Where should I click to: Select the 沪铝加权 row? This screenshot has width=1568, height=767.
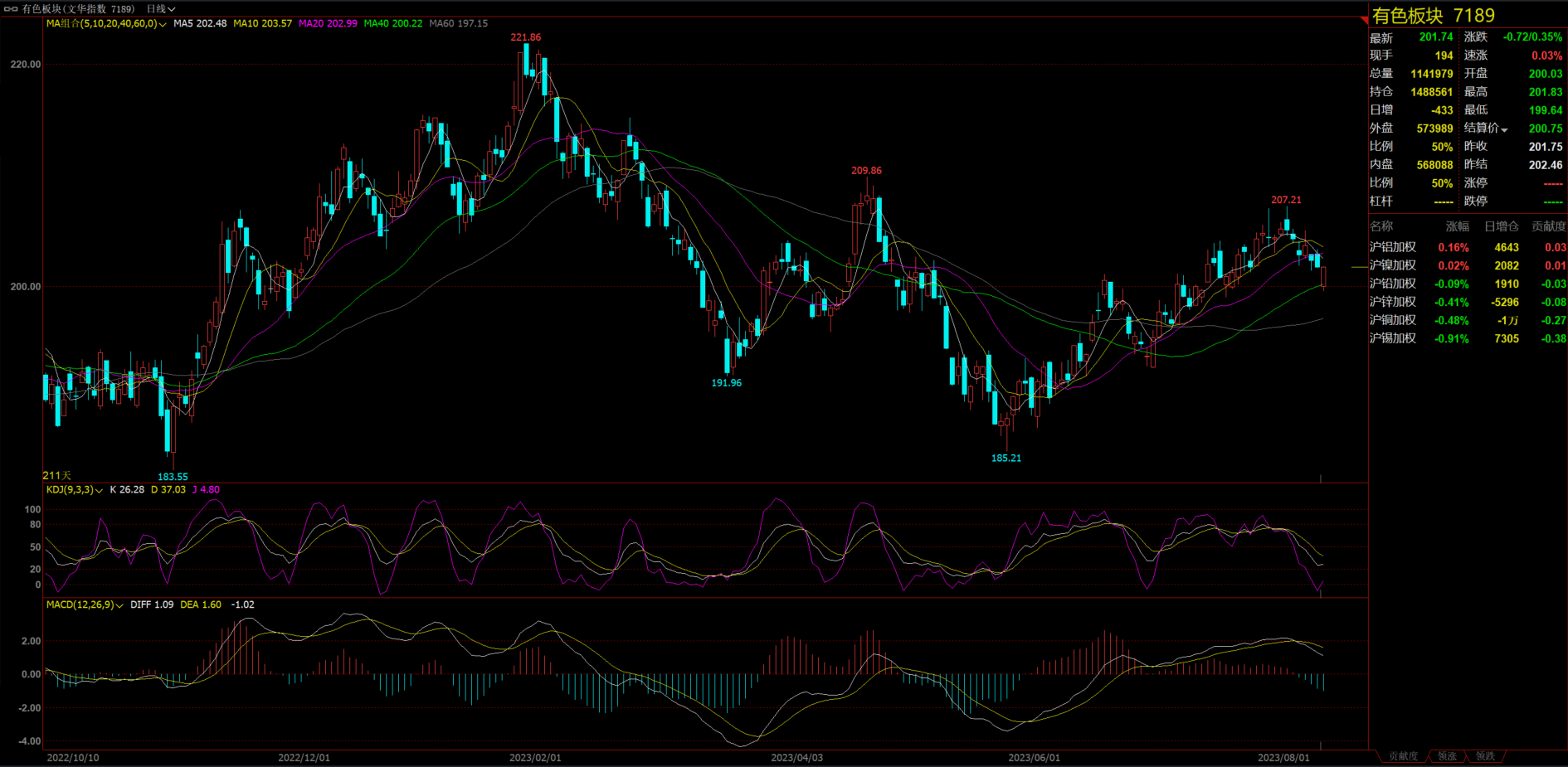[x=1392, y=247]
